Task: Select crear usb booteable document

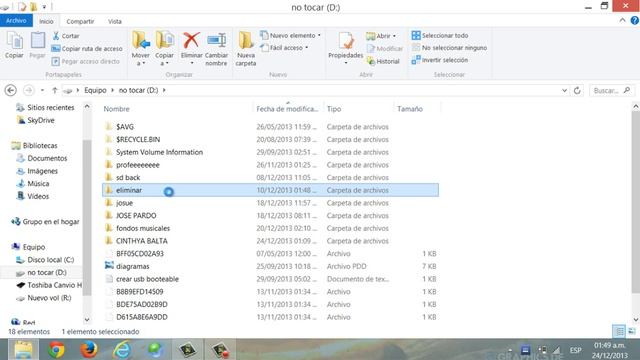Action: tap(147, 279)
